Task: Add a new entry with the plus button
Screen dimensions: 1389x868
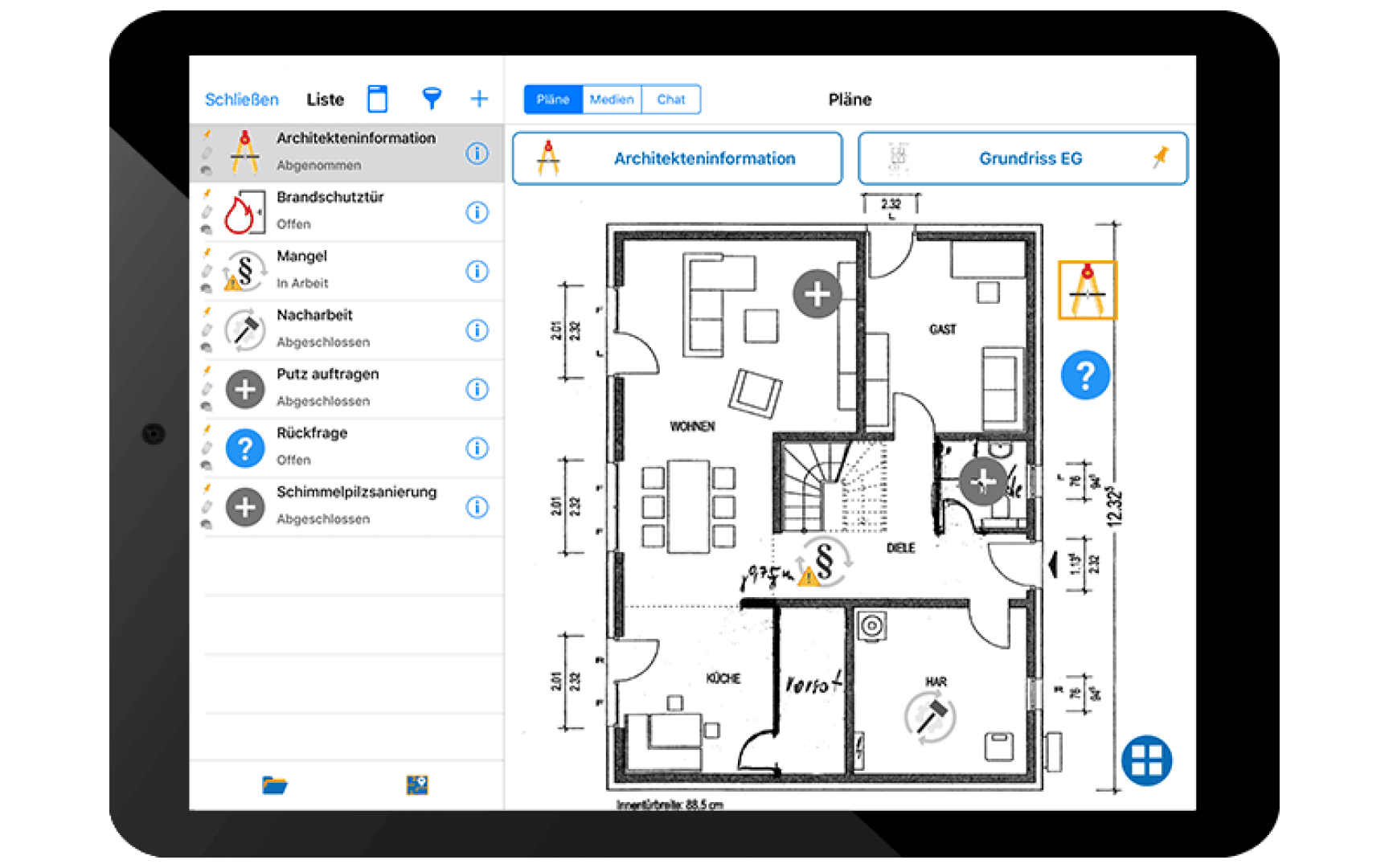Action: tap(479, 98)
